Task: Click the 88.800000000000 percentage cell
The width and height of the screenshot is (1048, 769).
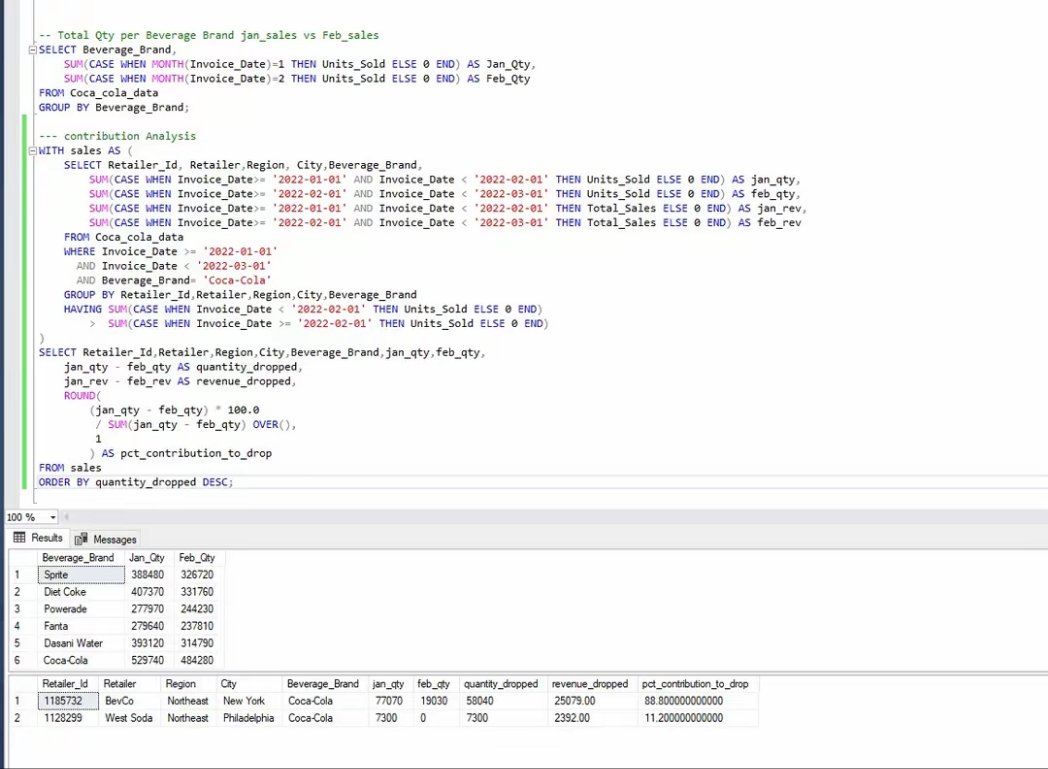Action: tap(698, 701)
